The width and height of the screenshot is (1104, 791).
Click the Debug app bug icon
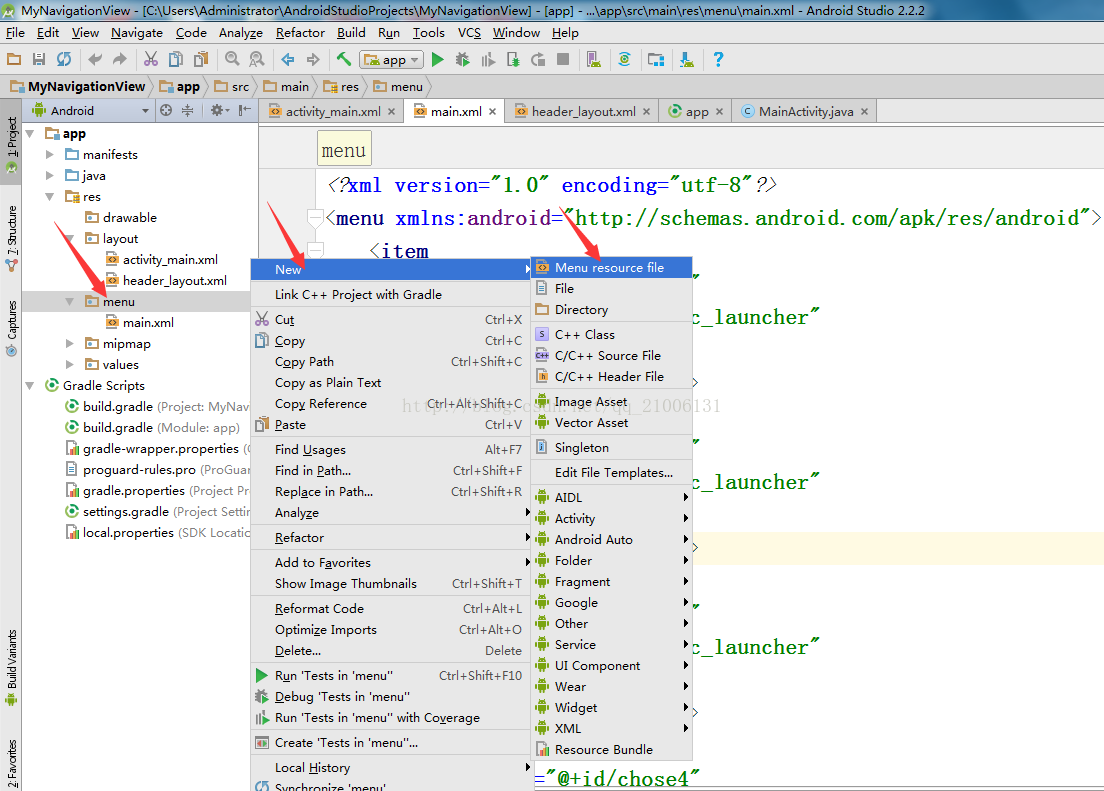coord(463,60)
